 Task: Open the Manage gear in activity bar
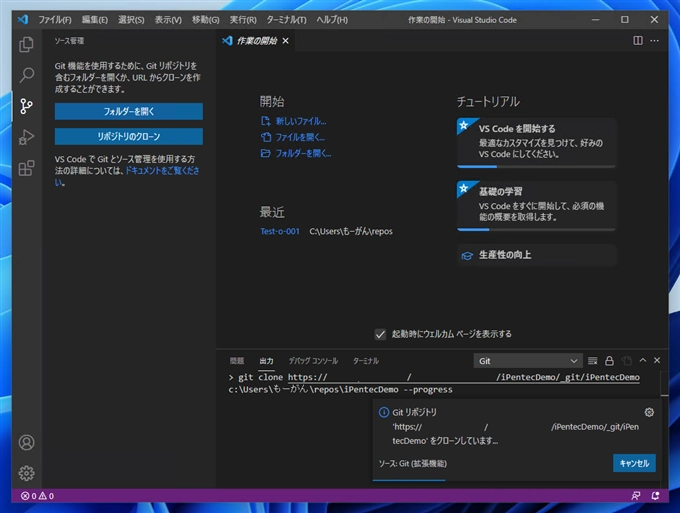(x=26, y=473)
